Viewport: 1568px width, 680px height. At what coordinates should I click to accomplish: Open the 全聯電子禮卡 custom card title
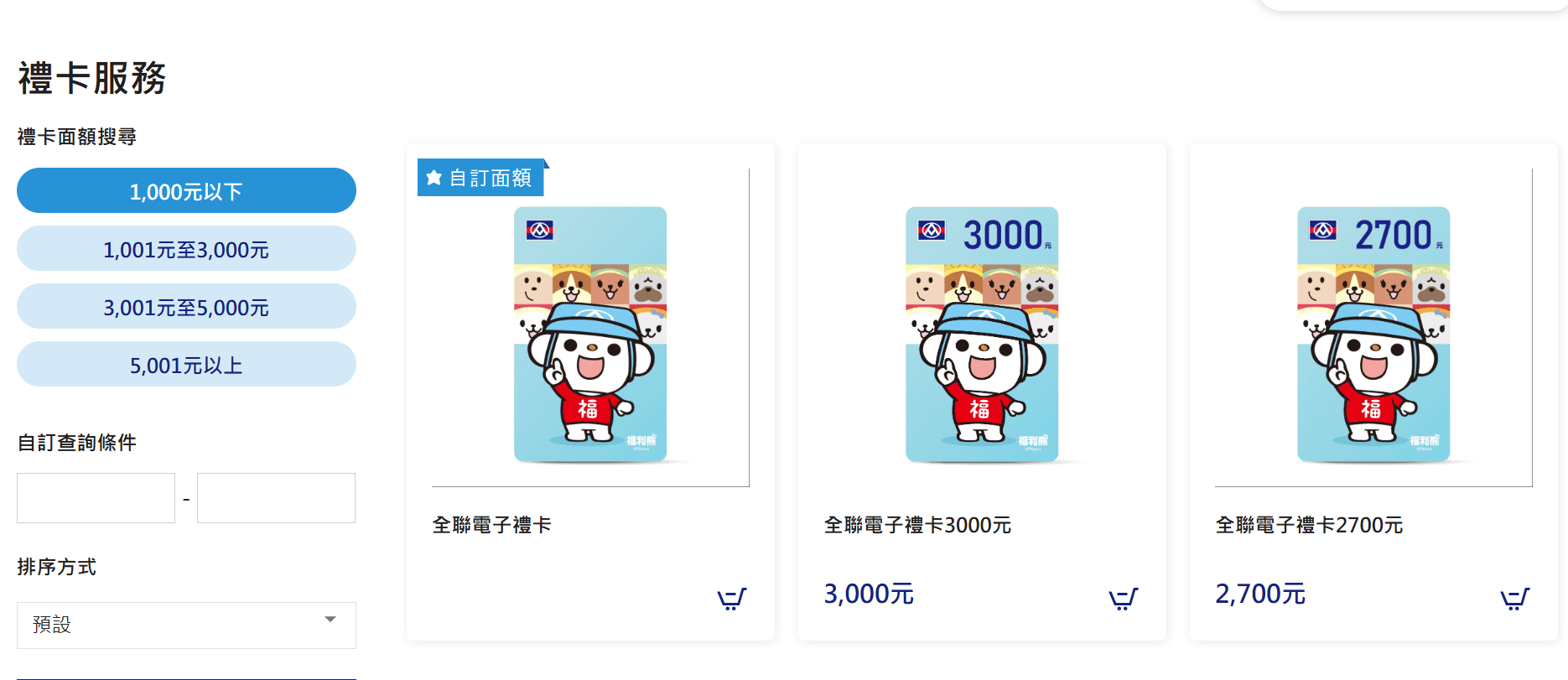(x=491, y=525)
